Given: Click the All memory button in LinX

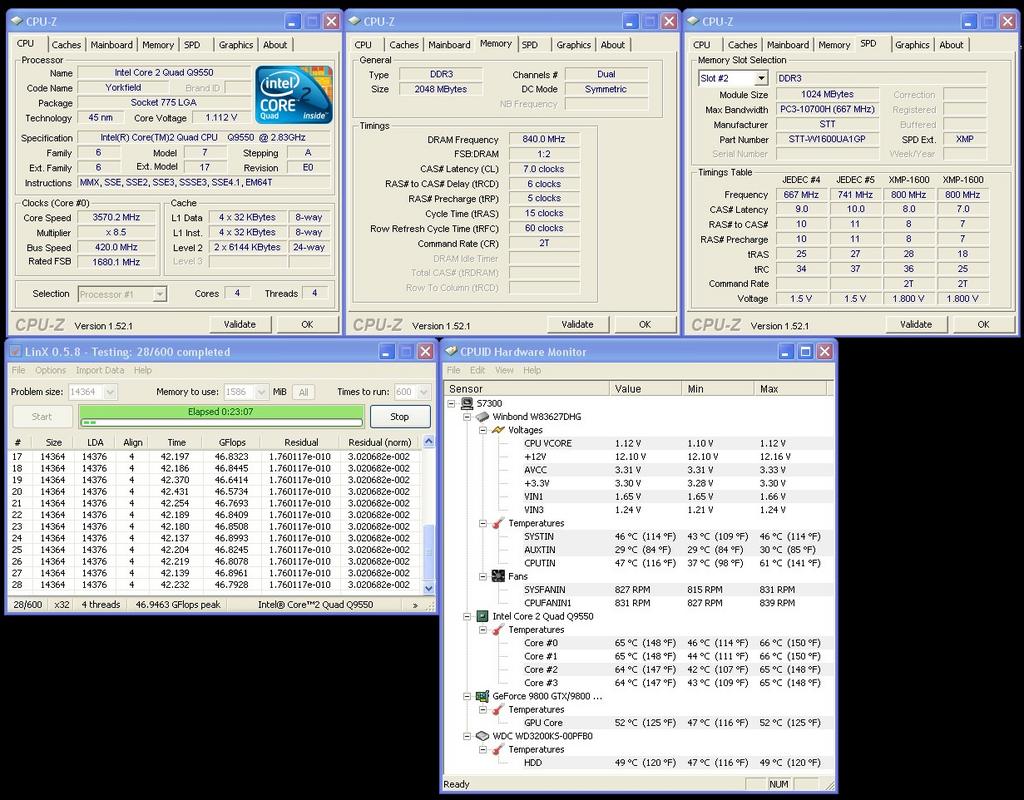Looking at the screenshot, I should [304, 392].
